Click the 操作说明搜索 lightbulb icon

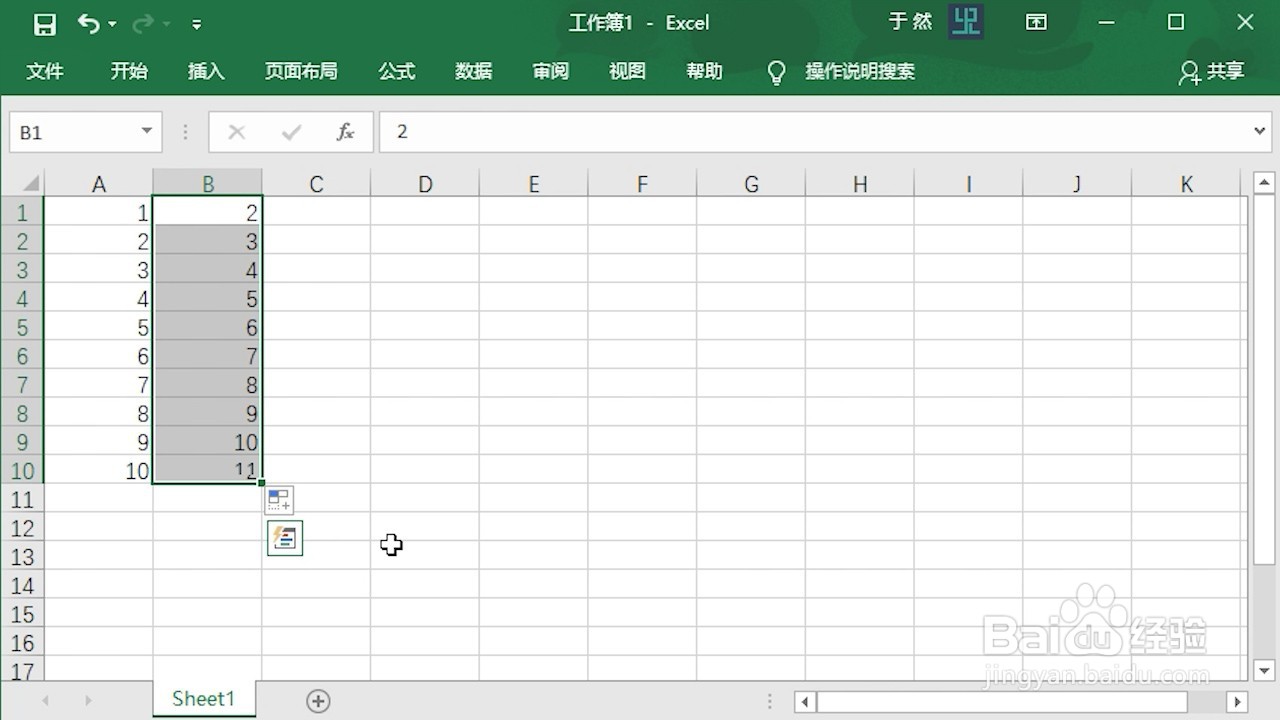[776, 71]
